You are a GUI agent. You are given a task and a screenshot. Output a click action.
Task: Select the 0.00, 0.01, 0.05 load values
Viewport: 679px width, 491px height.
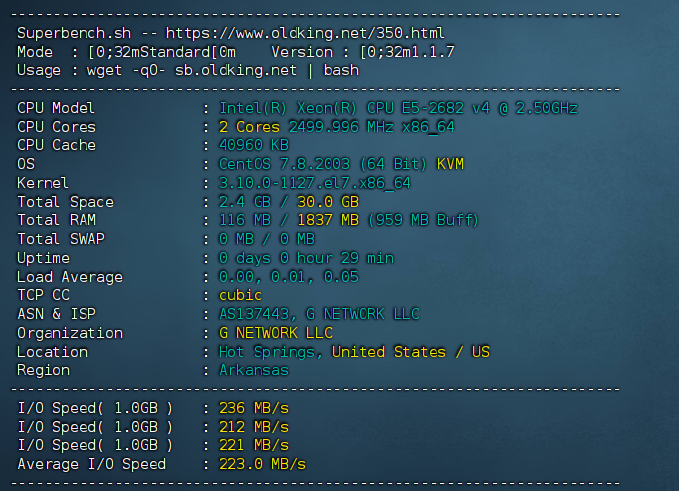[x=289, y=277]
